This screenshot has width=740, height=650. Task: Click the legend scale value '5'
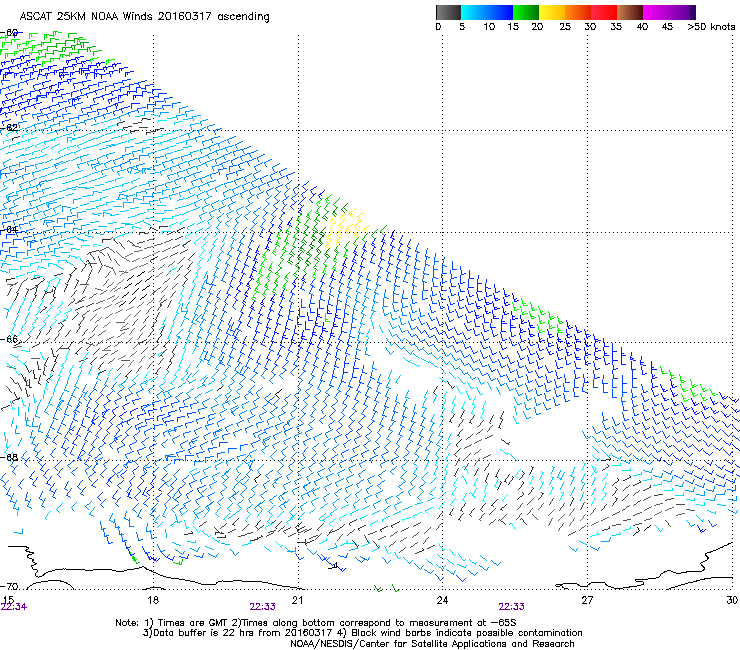tap(462, 27)
